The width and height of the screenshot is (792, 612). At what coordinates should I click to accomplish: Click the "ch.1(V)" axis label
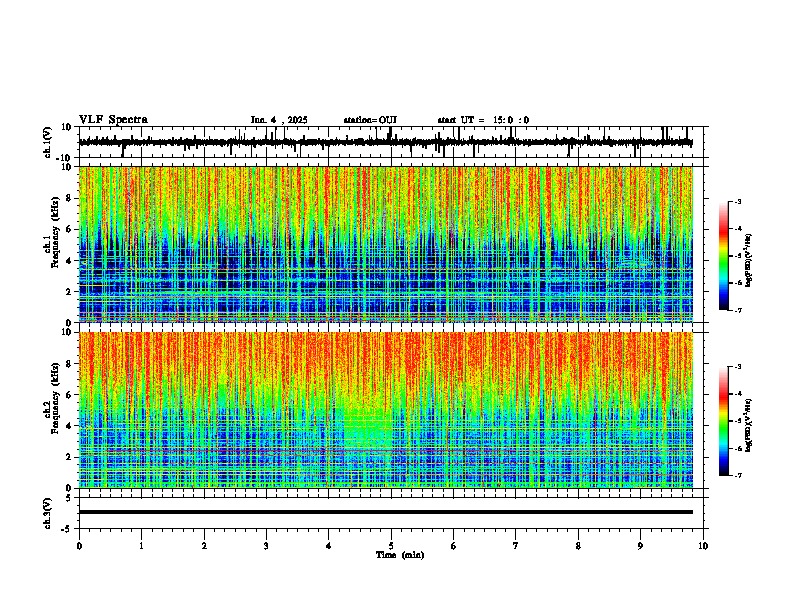tap(48, 142)
